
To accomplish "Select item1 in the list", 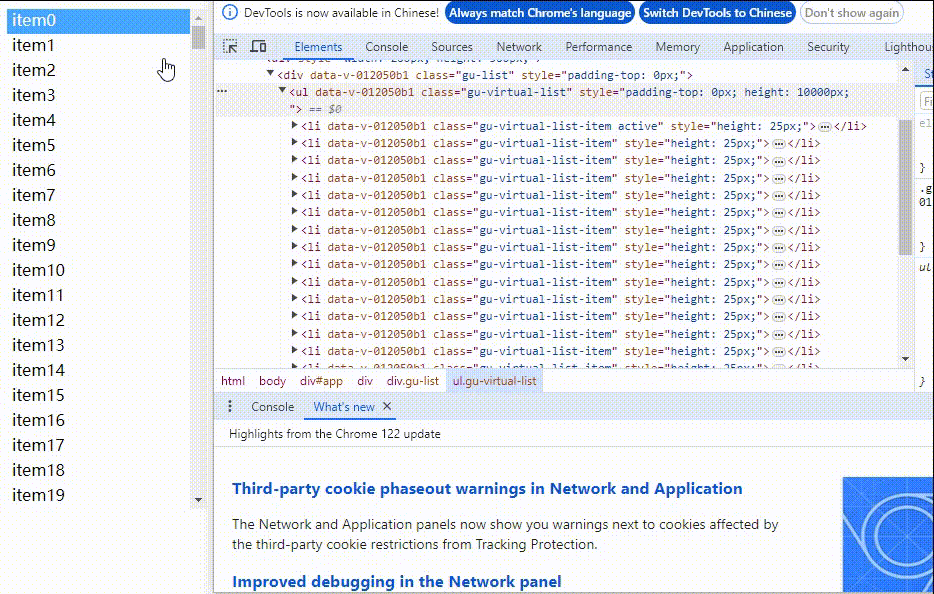I will 98,45.
